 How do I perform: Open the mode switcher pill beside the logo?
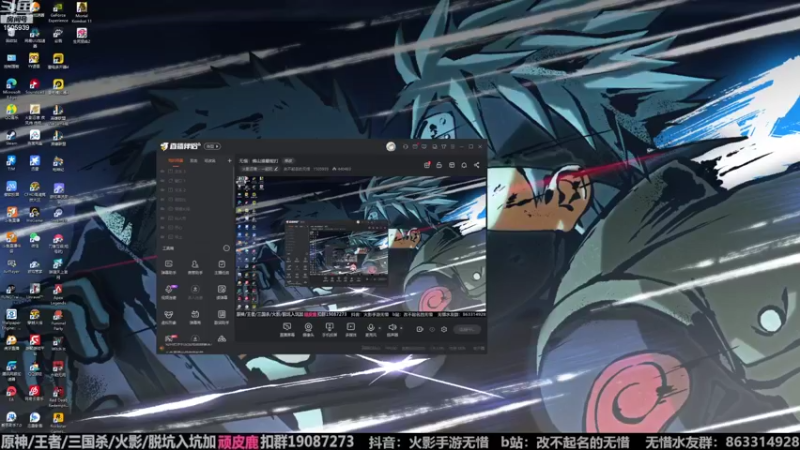point(212,146)
